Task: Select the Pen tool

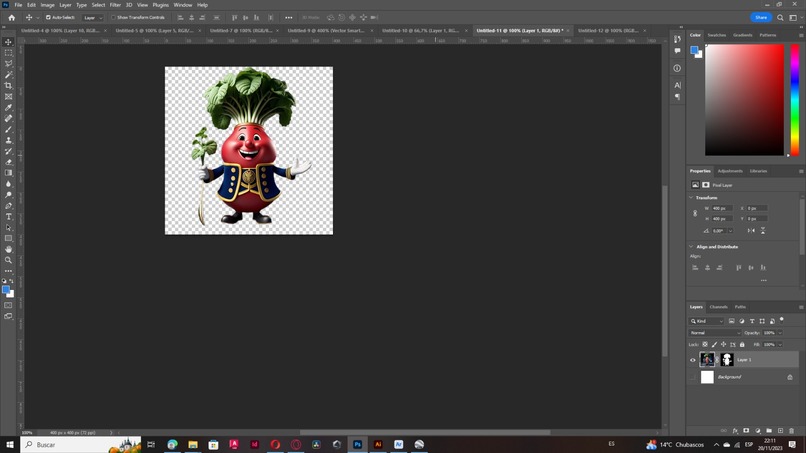Action: click(8, 206)
